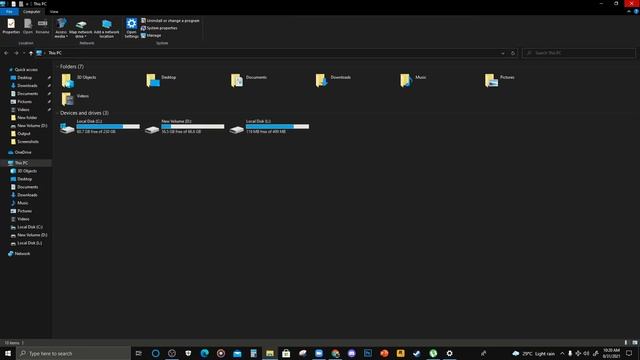
Task: Go up one level with Up arrow
Action: pos(31,53)
